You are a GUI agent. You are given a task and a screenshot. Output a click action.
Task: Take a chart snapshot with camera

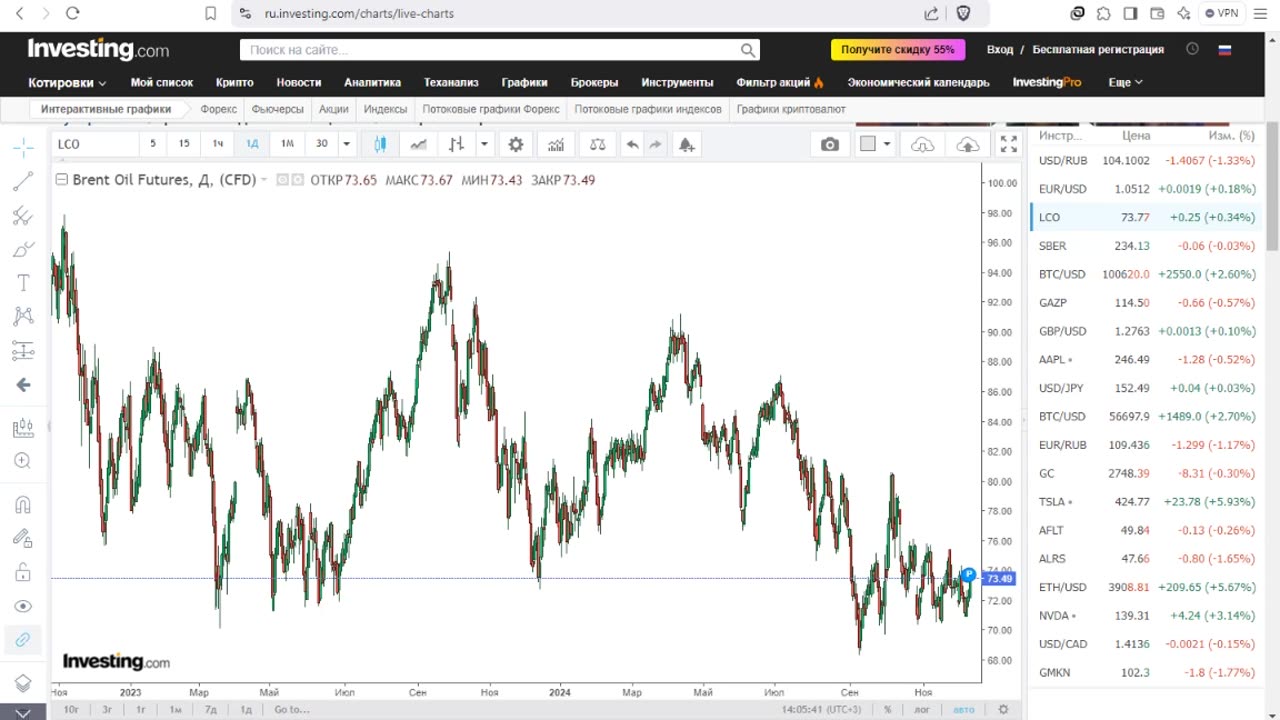(x=830, y=144)
